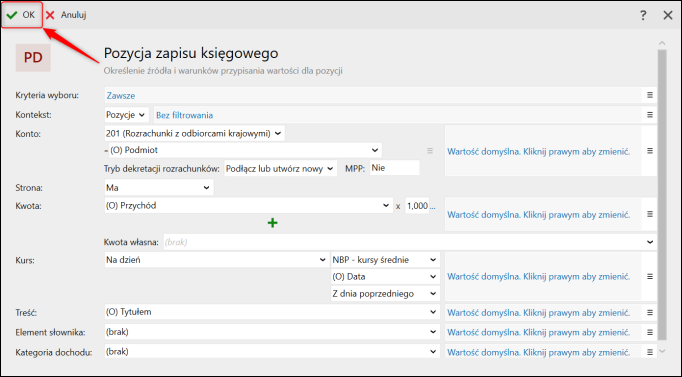
Task: Expand the Strona dropdown set to Ma
Action: (x=159, y=188)
